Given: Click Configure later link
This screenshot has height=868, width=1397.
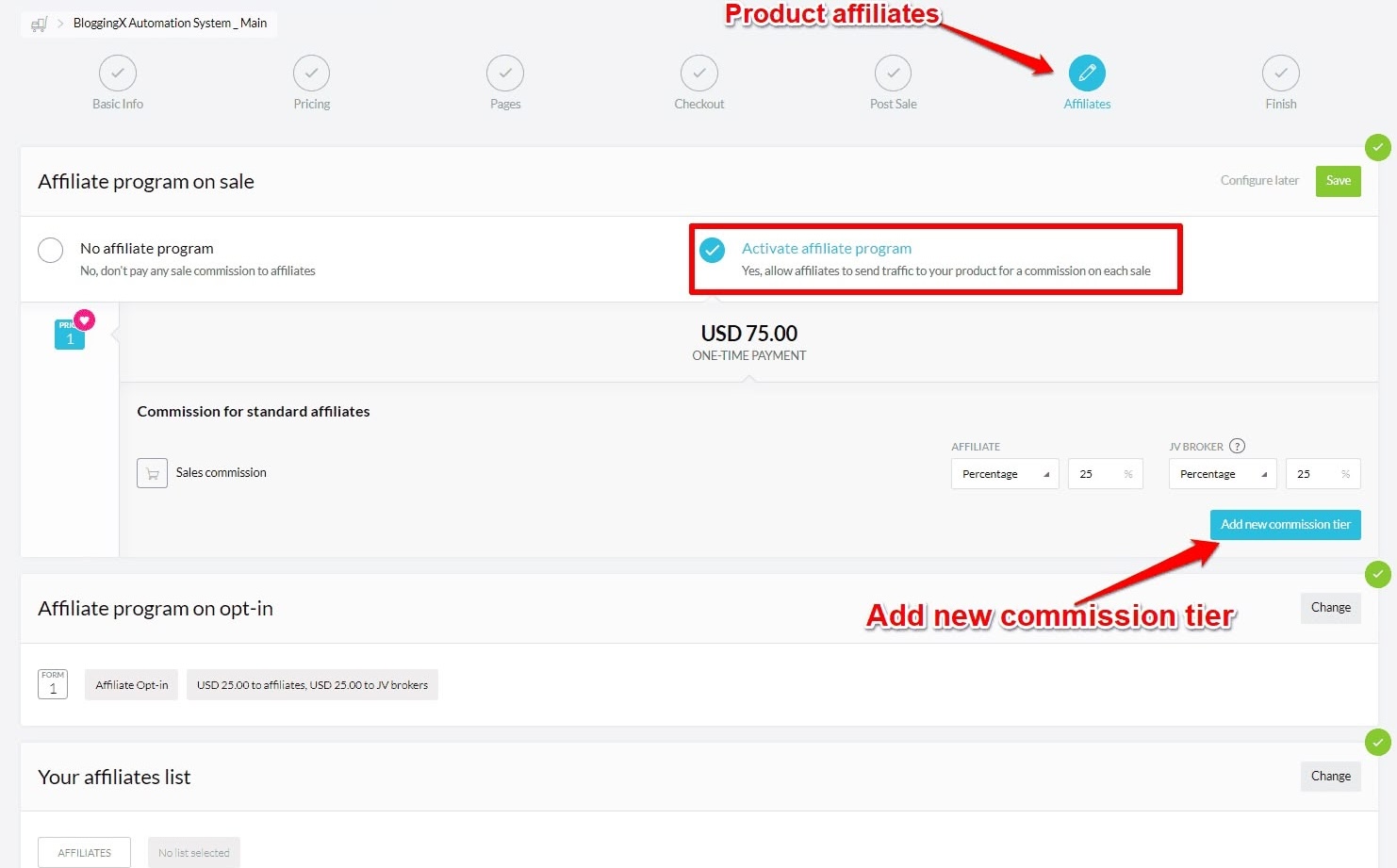Looking at the screenshot, I should tap(1259, 180).
